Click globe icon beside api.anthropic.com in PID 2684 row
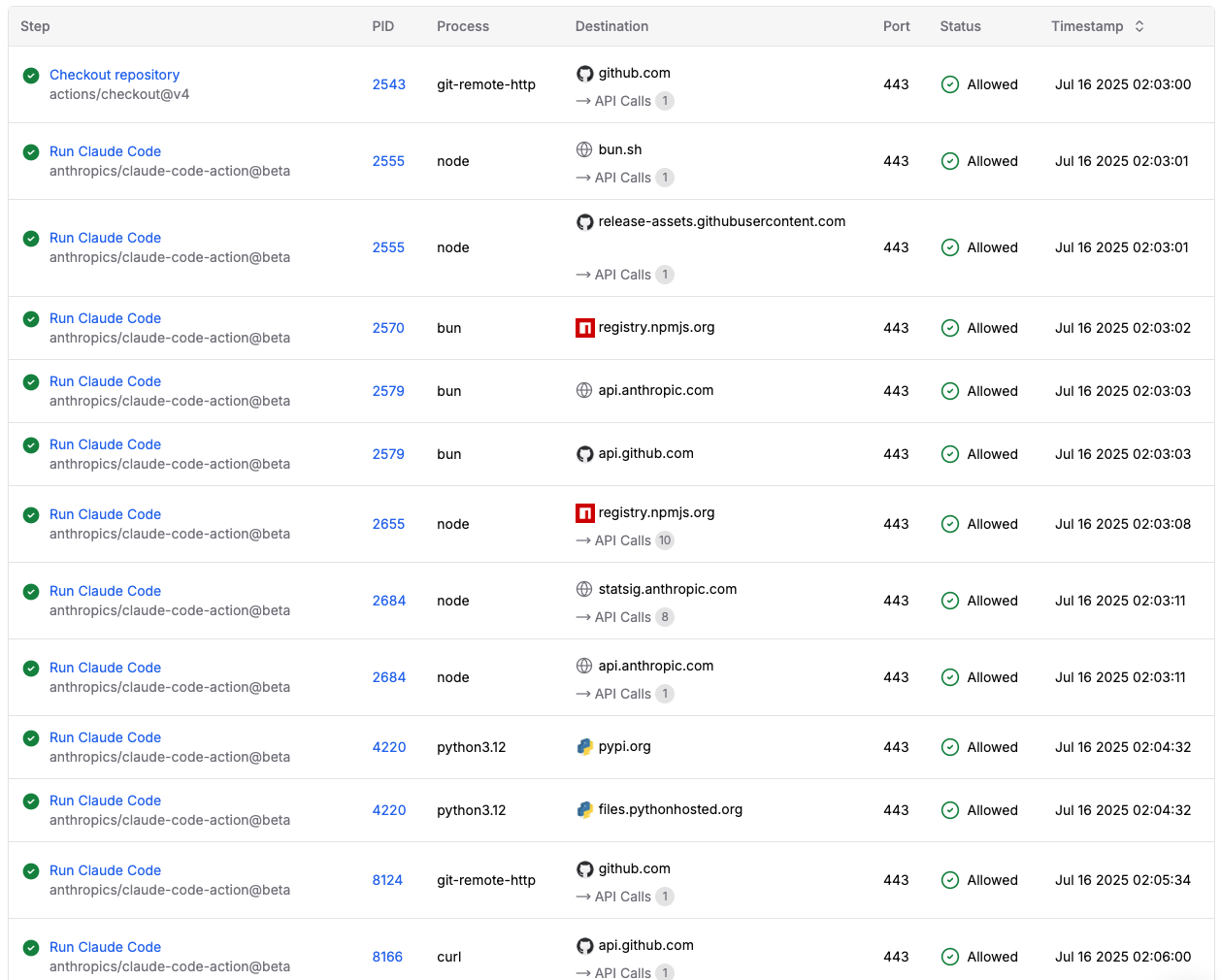 (x=584, y=667)
